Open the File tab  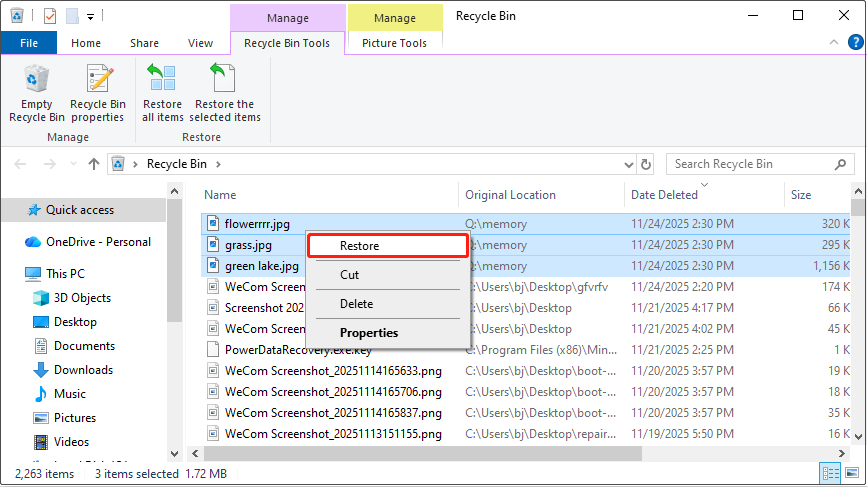(29, 43)
